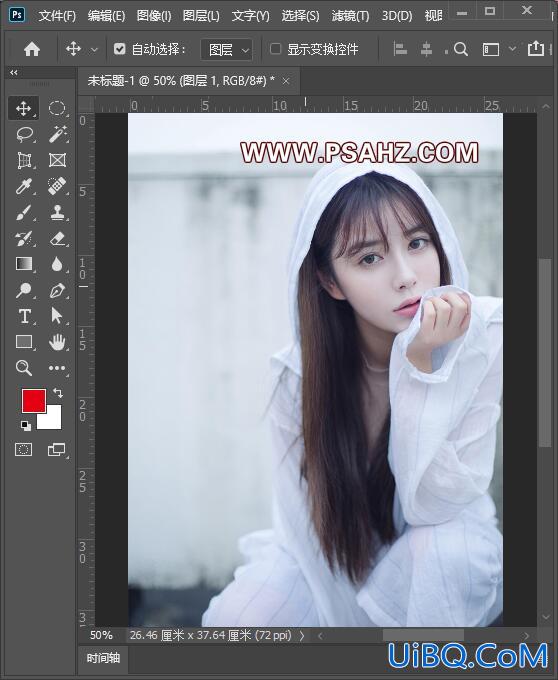Open the 时间轴 timeline panel tab
Screen dimensions: 558x680
tap(103, 658)
